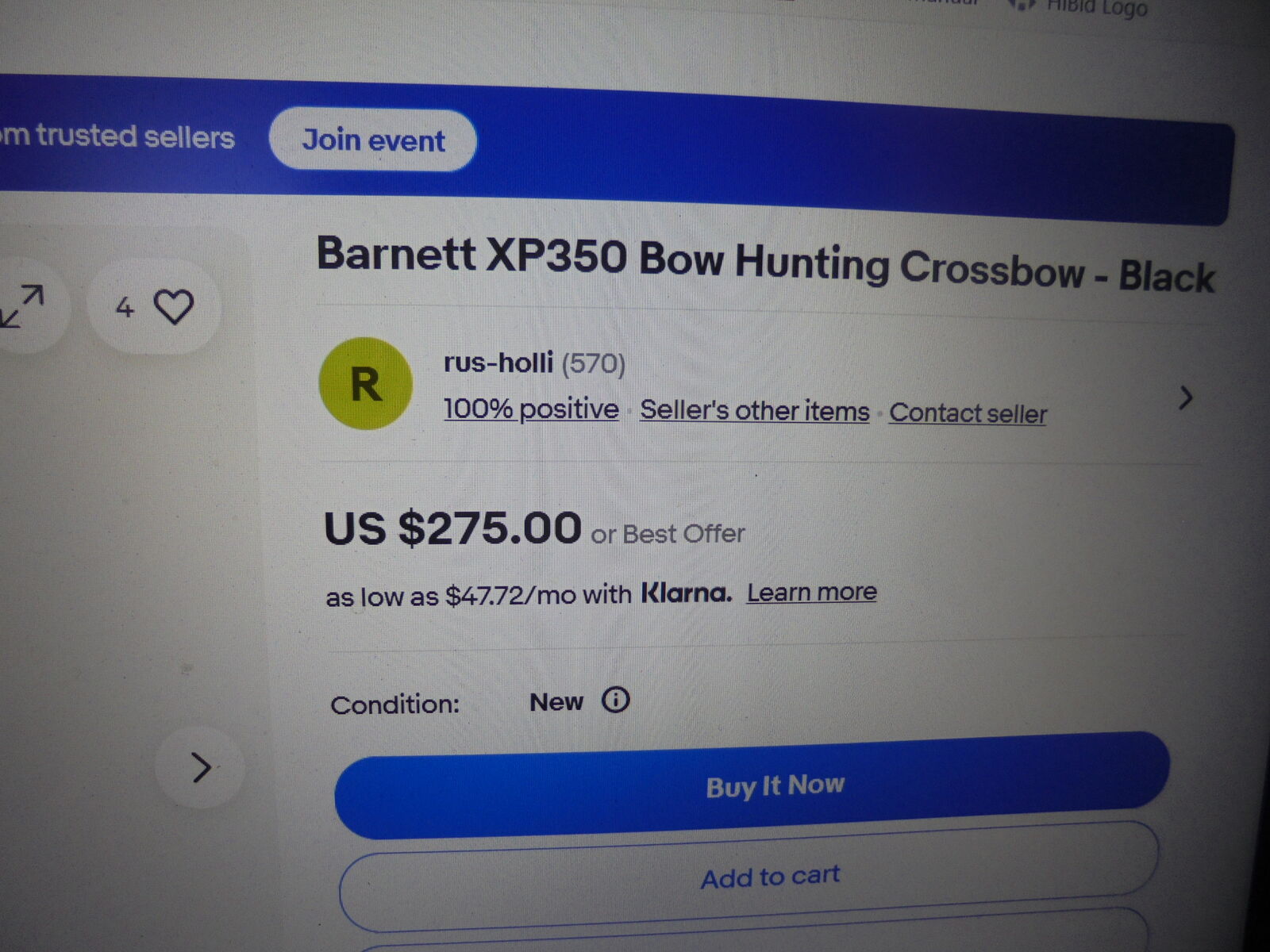Click the Klarna logo

(686, 593)
